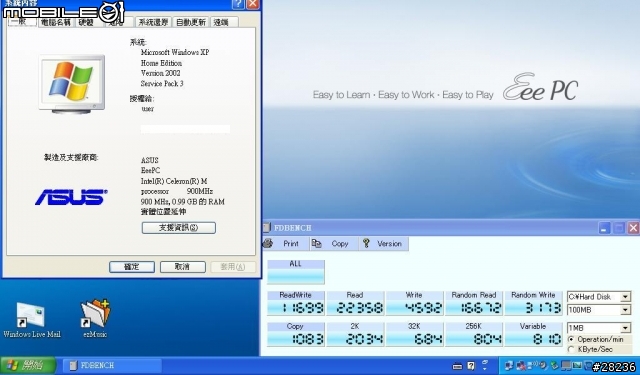Click the keyboard icon on the language bar
The height and width of the screenshot is (375, 640).
tap(458, 366)
